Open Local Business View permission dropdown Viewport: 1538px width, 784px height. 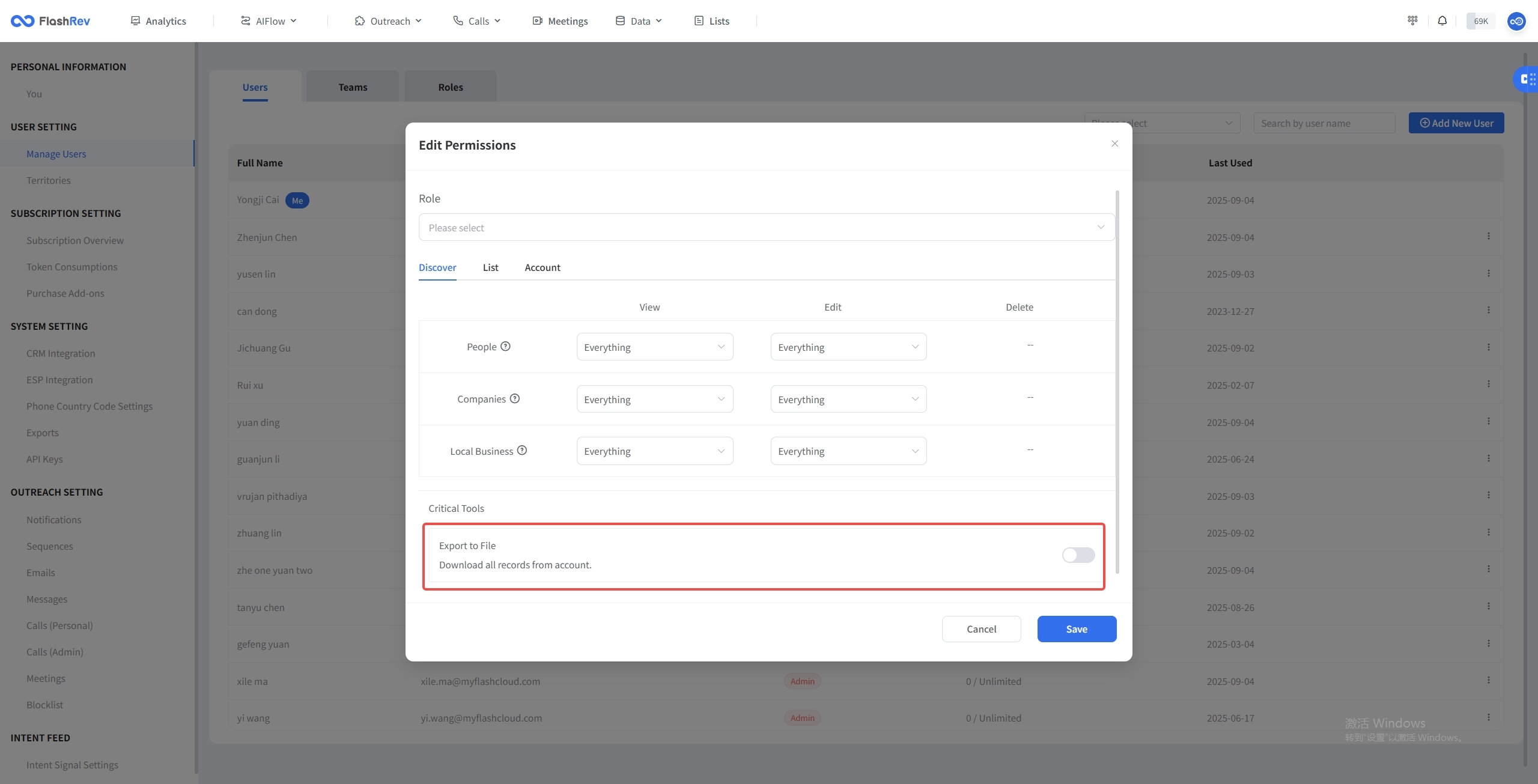pyautogui.click(x=654, y=451)
